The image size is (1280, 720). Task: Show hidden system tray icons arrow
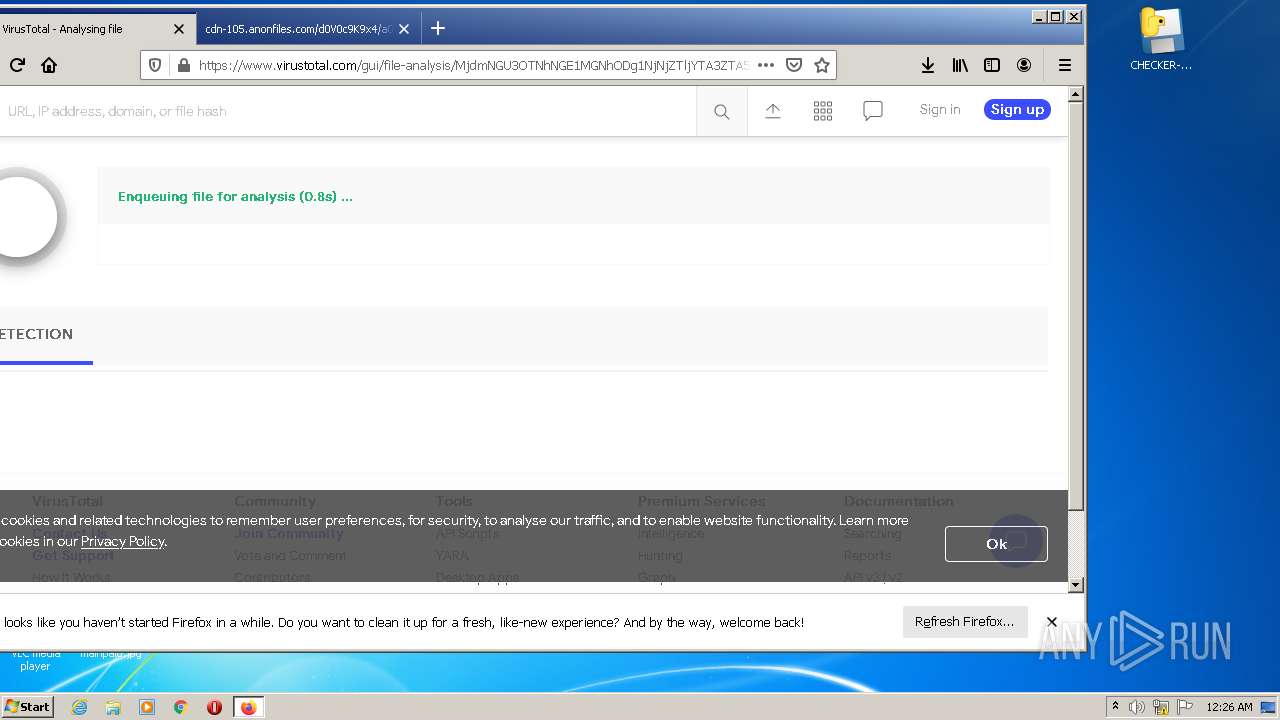(1116, 707)
